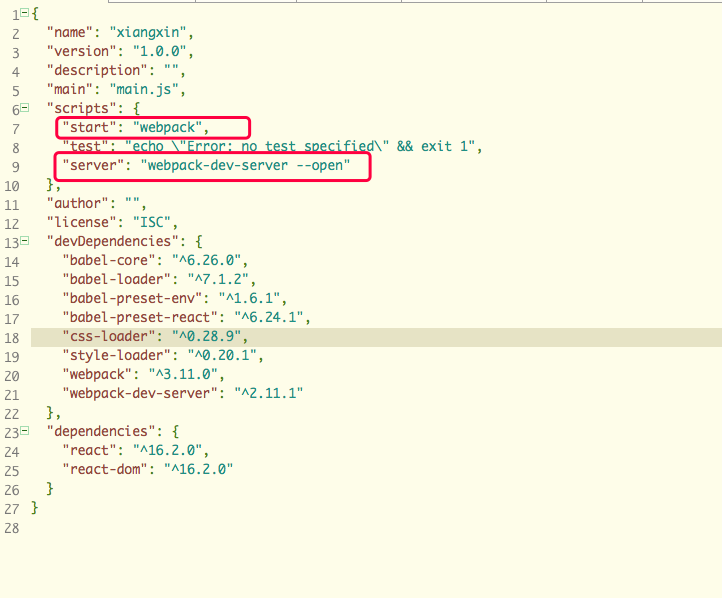Click line number 28 in the gutter

tap(12, 528)
